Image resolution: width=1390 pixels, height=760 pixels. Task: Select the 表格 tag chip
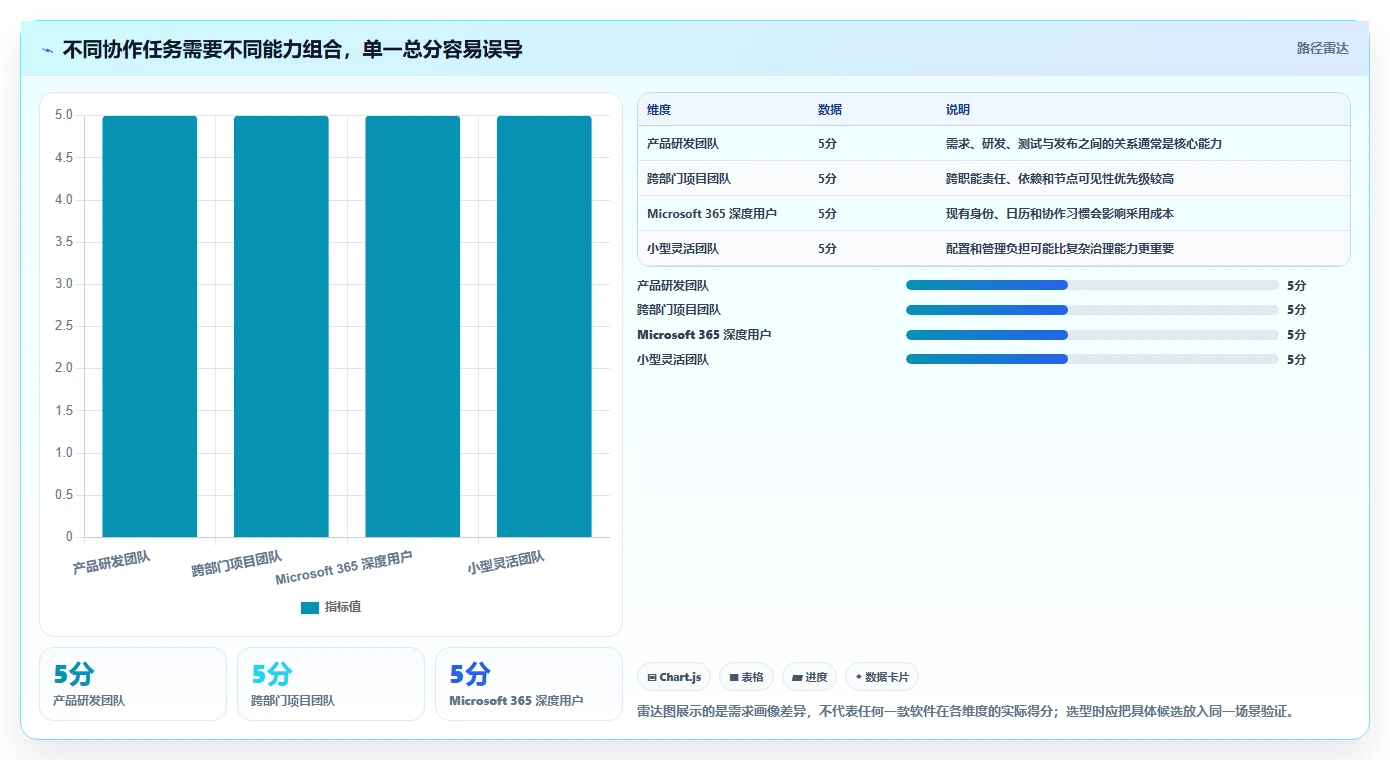click(x=747, y=677)
